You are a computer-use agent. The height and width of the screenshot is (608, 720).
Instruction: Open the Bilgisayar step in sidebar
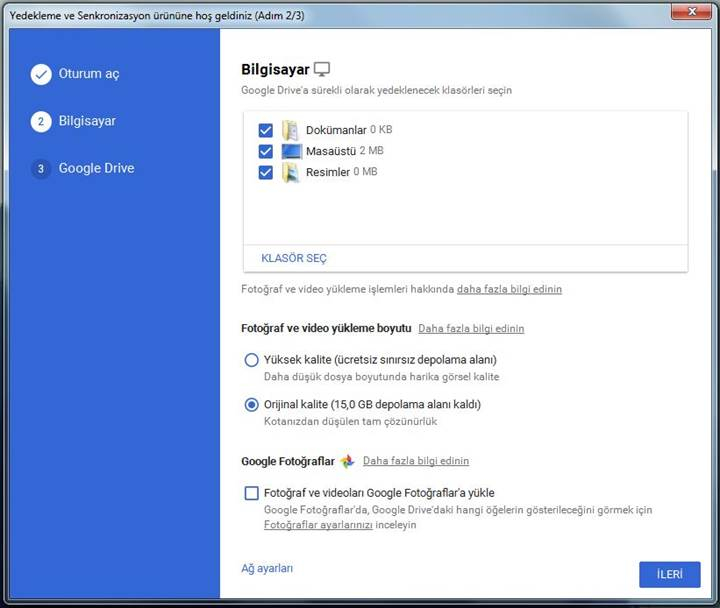[x=87, y=121]
